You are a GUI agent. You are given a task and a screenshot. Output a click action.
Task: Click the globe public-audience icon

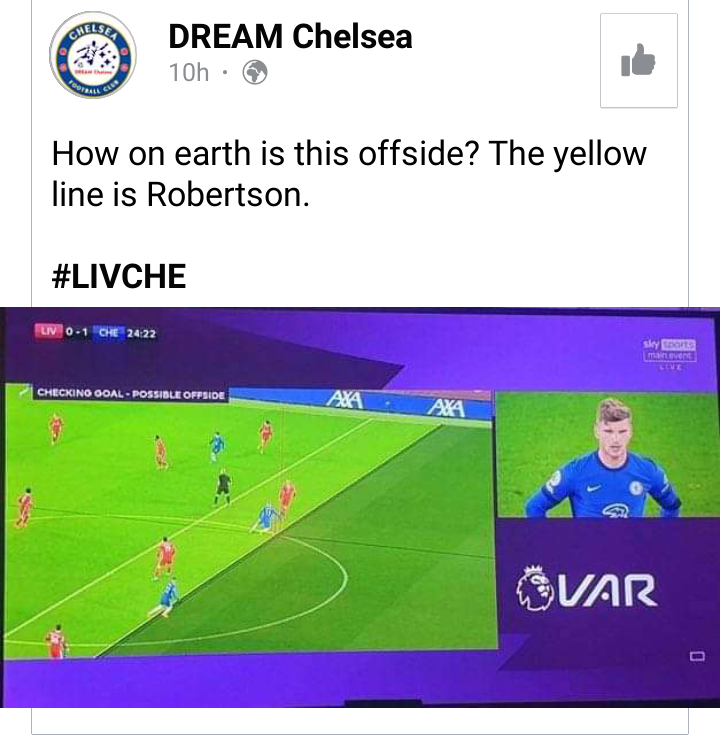[255, 73]
